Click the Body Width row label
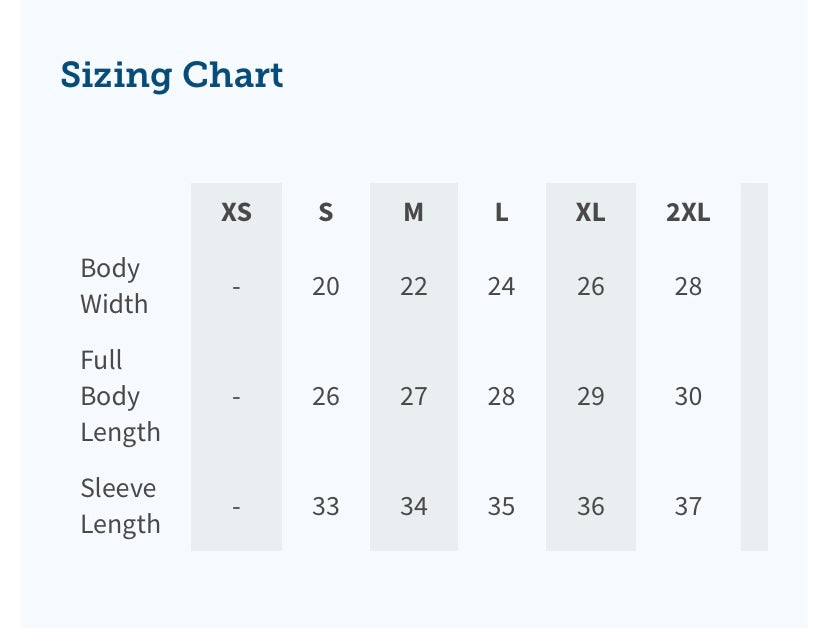Screen dimensions: 828x628 112,286
